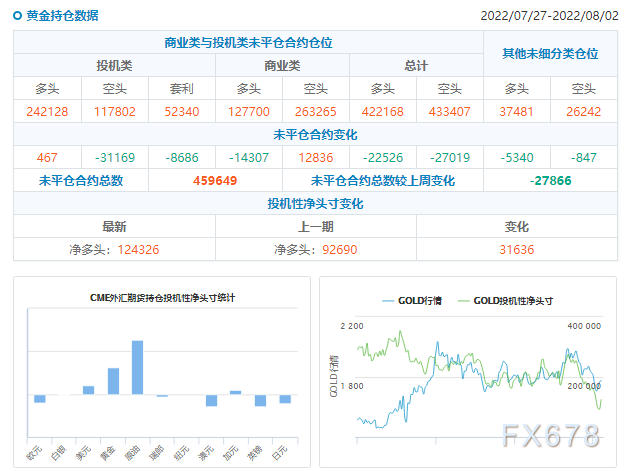The height and width of the screenshot is (471, 630).
Task: Select change value -27019
Action: click(x=450, y=158)
